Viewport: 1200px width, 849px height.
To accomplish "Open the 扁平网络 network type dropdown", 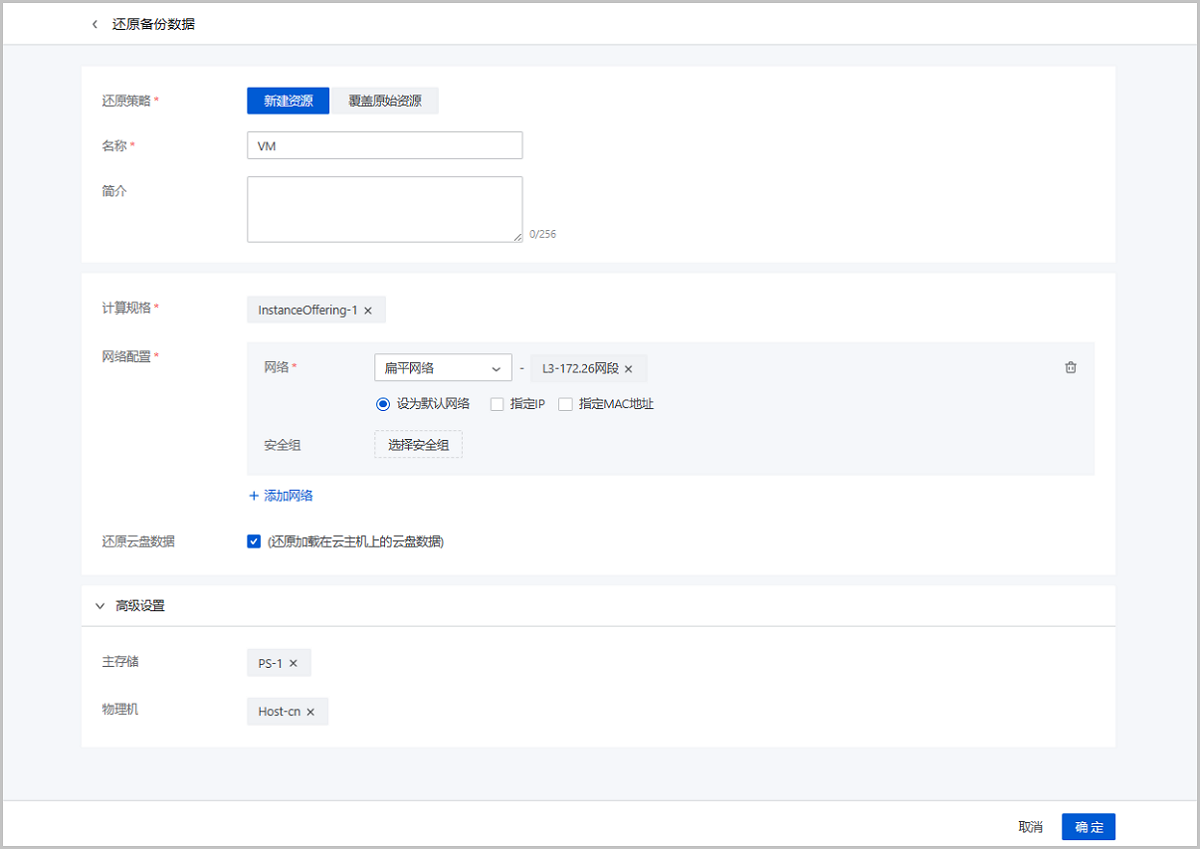I will [x=442, y=369].
